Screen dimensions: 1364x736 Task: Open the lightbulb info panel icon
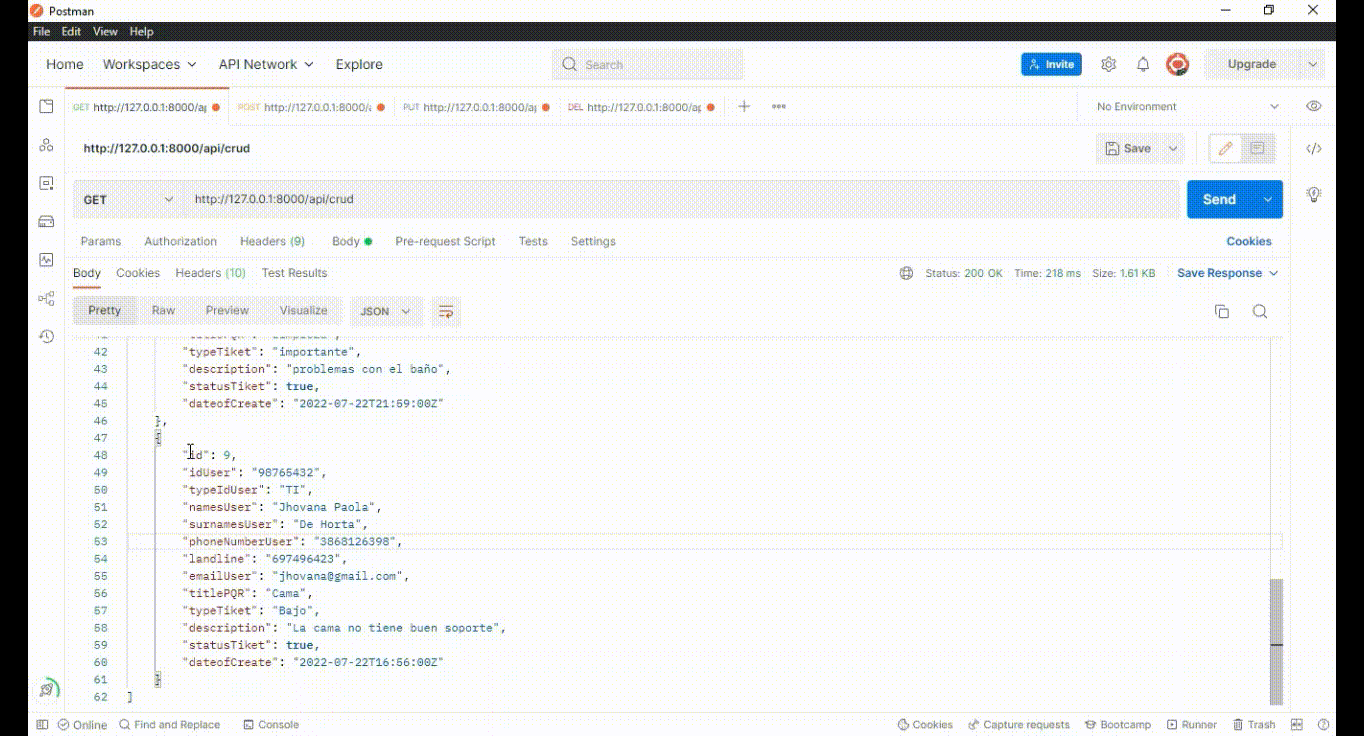pos(1314,194)
